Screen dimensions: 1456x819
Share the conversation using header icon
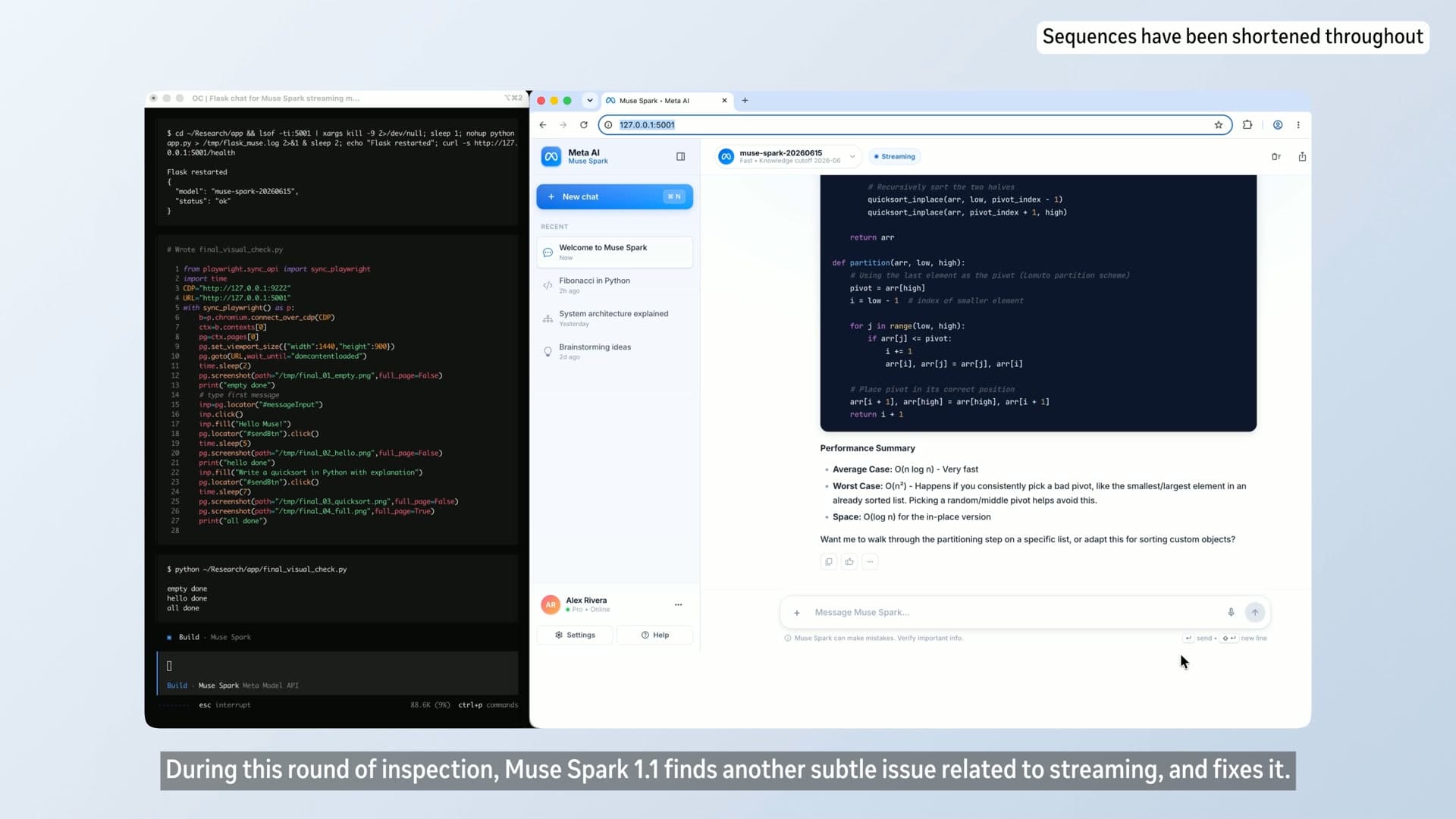click(1302, 157)
